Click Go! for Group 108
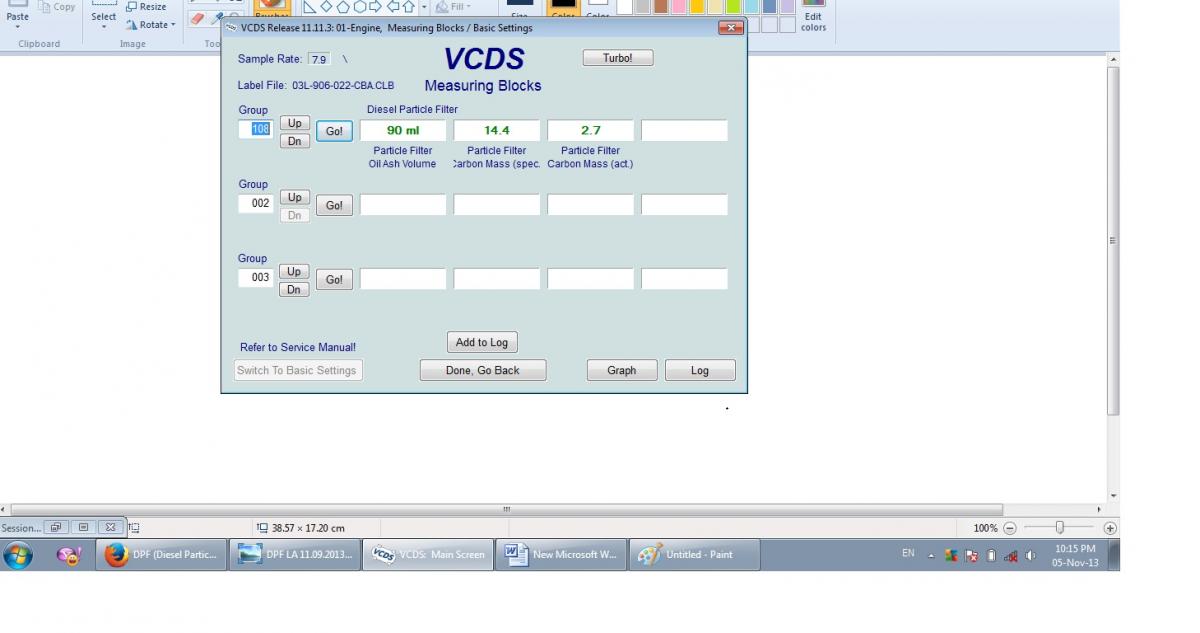The width and height of the screenshot is (1200, 633). (334, 131)
